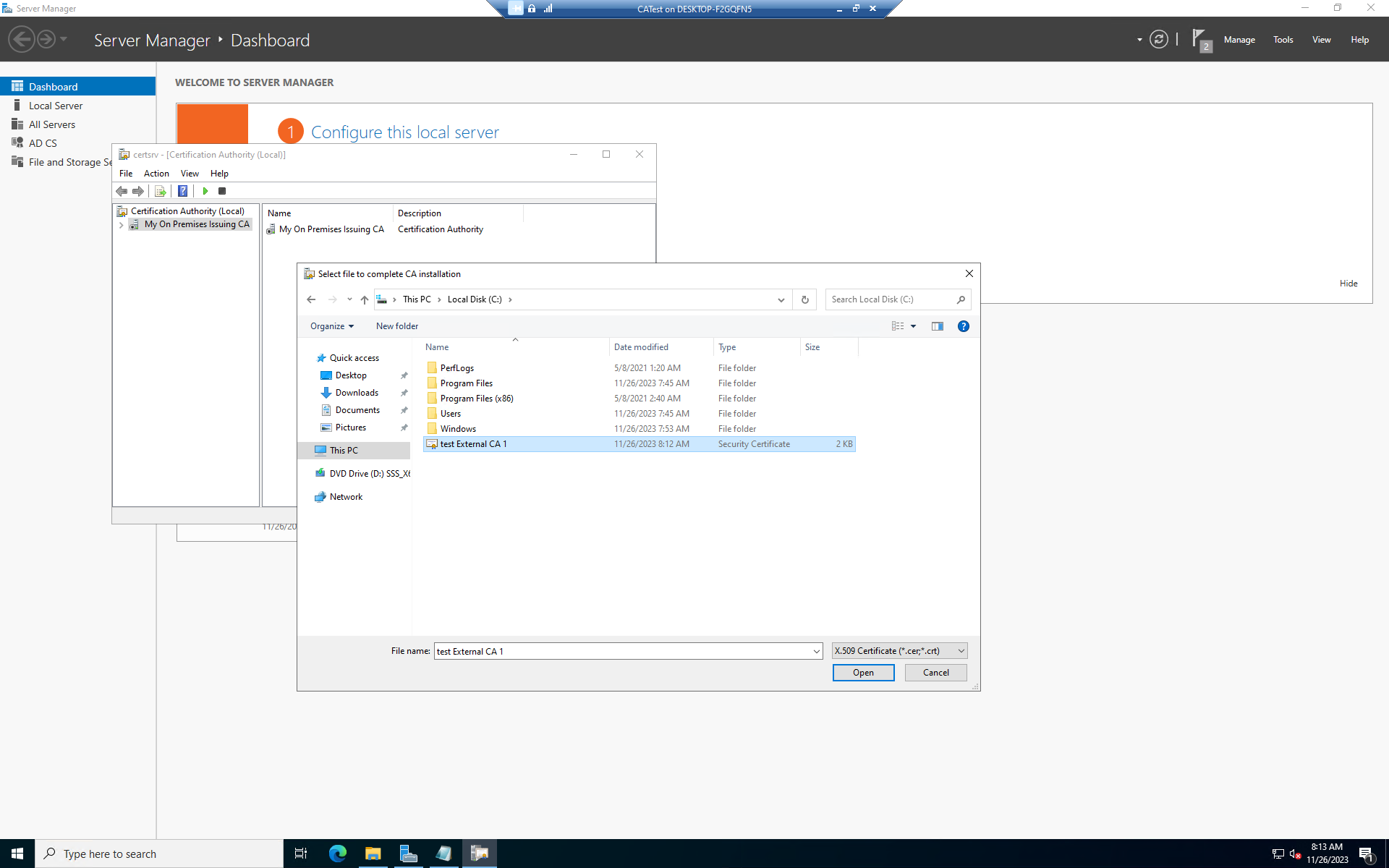Open the Server Manager navigation history dropdown
The height and width of the screenshot is (868, 1389).
click(64, 39)
